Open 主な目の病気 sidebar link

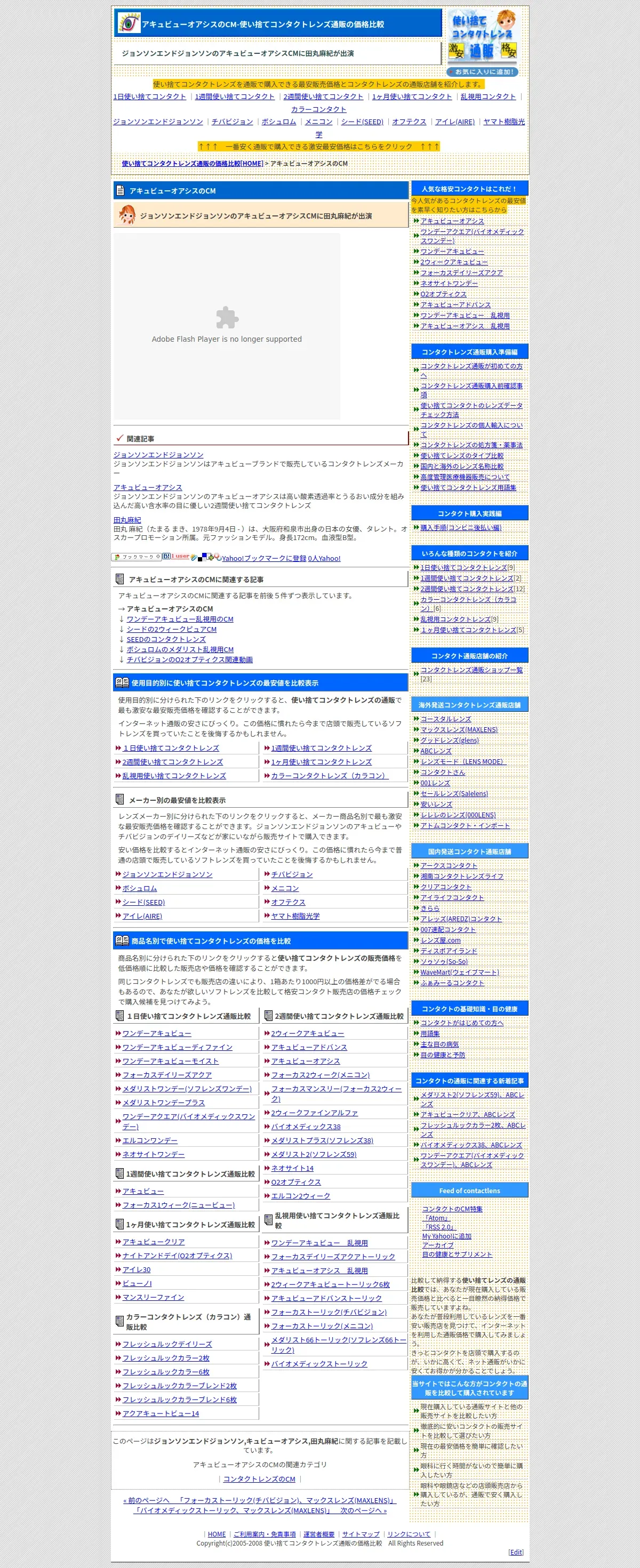439,1044
